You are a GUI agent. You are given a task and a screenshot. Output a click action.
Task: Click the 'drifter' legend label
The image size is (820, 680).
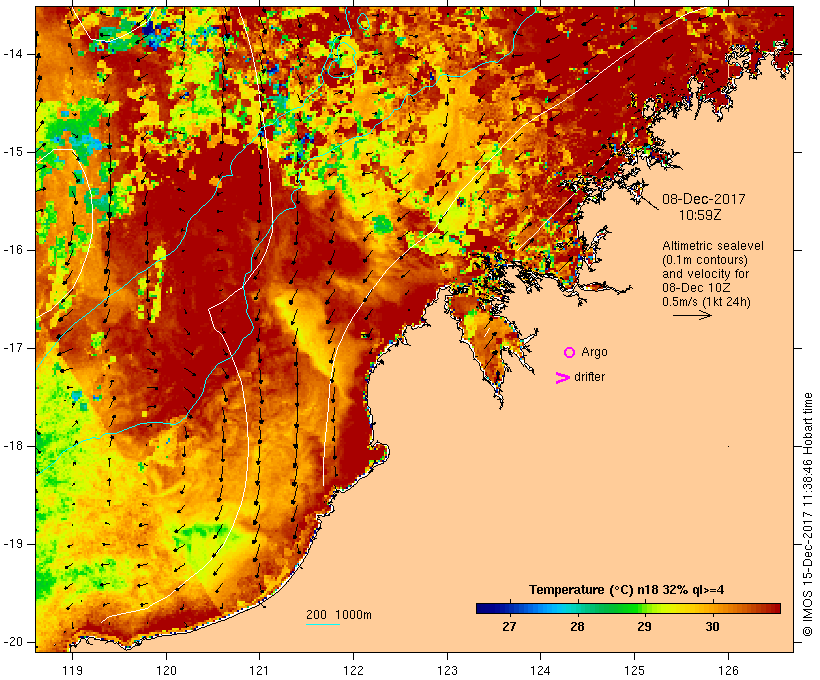589,377
